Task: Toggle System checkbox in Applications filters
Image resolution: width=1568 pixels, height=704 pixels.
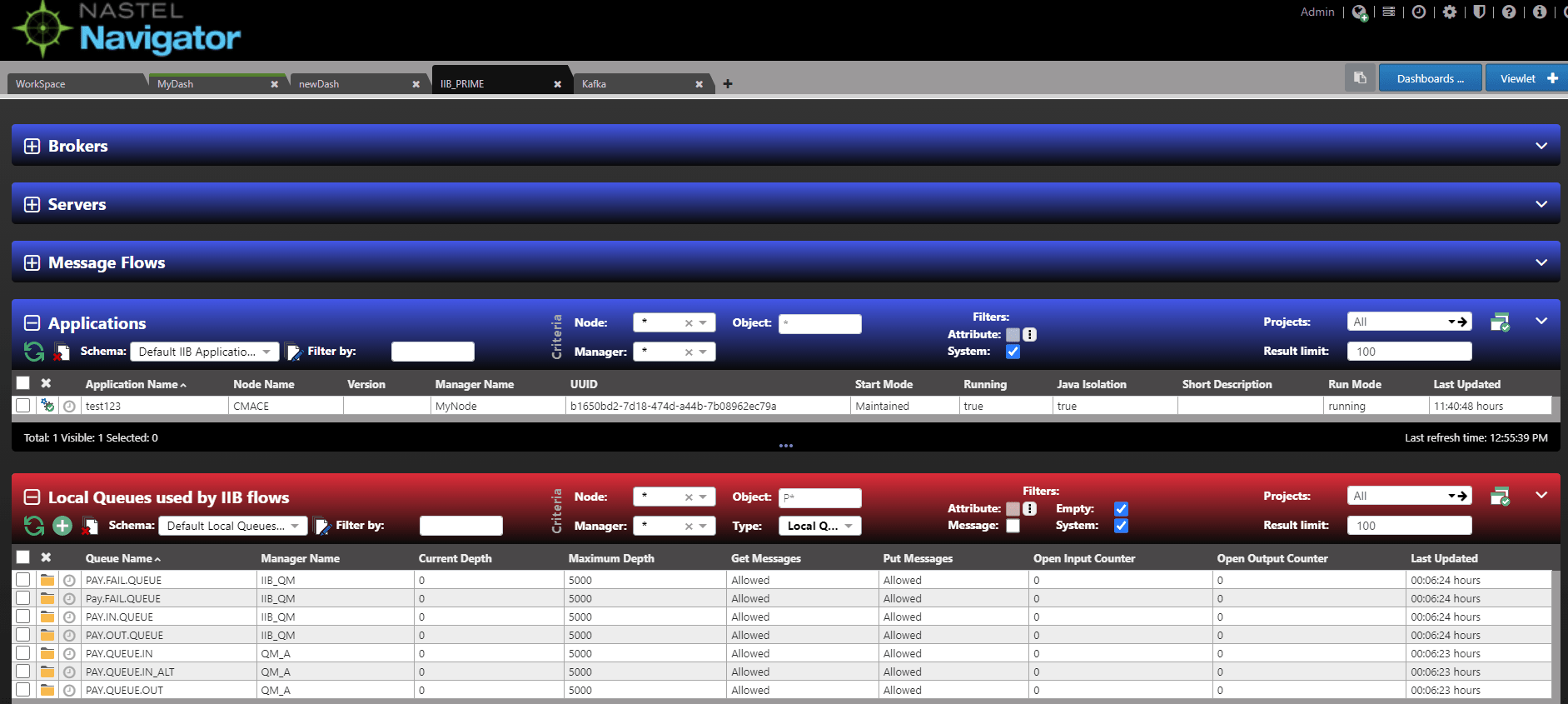Action: point(1013,352)
